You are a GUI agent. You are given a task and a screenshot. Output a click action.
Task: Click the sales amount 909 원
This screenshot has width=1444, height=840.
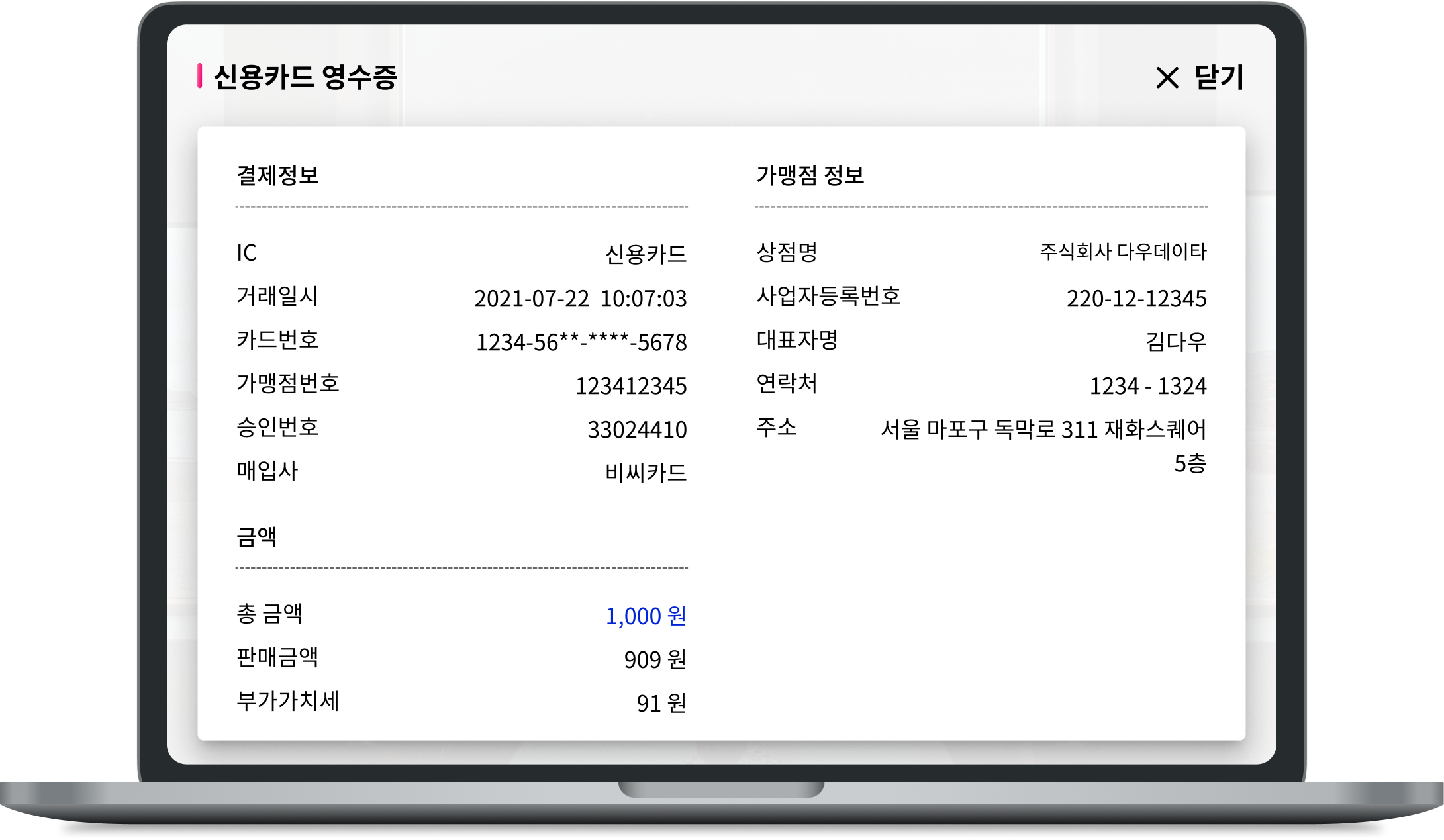coord(654,660)
